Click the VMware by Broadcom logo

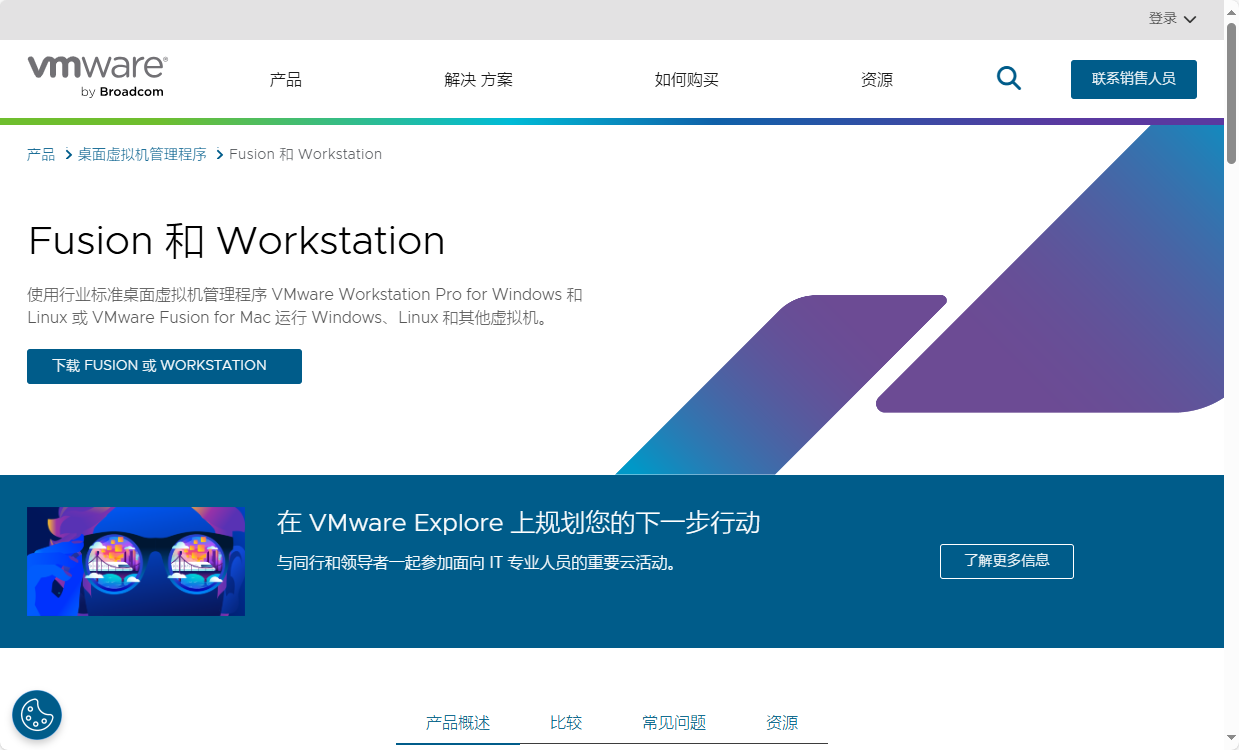coord(97,77)
